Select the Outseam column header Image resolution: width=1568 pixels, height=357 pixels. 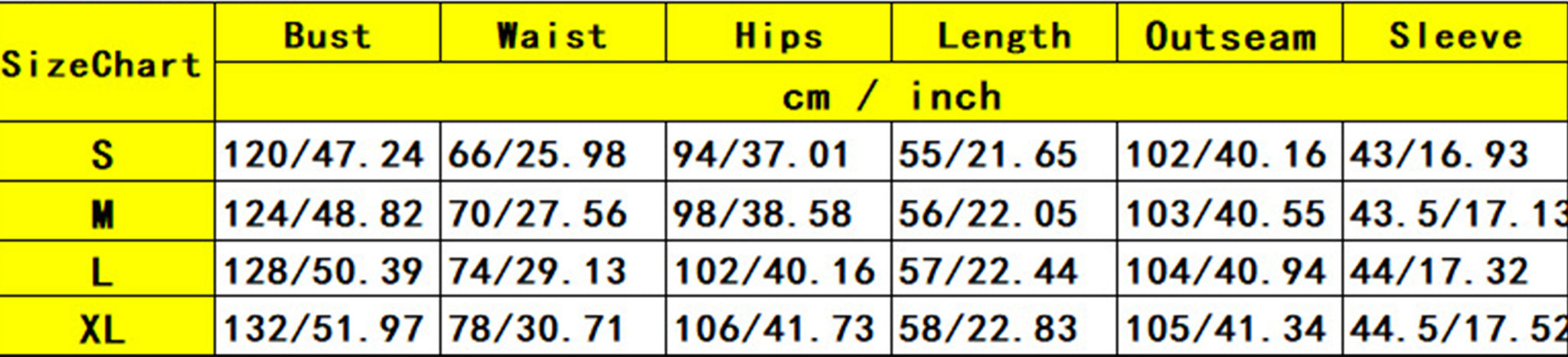coord(1230,35)
